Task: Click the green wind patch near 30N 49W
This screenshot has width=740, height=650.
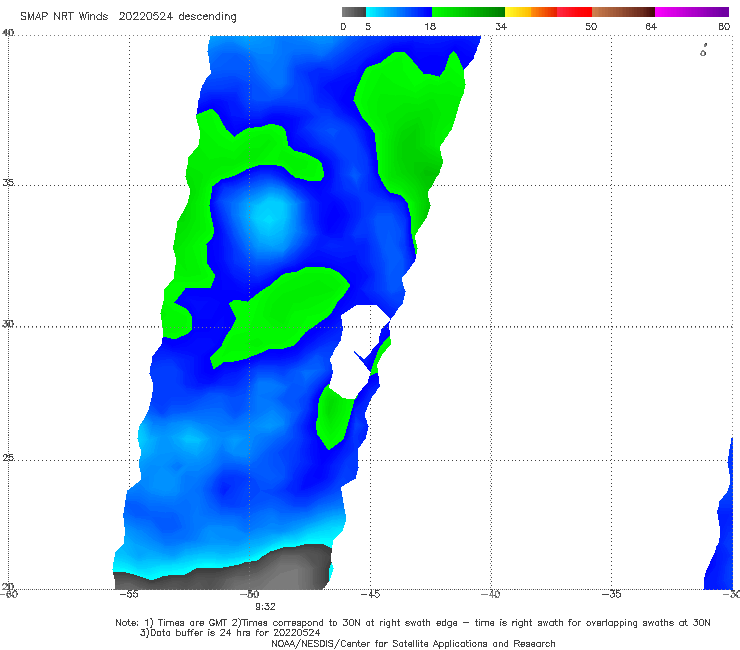Action: point(281,315)
